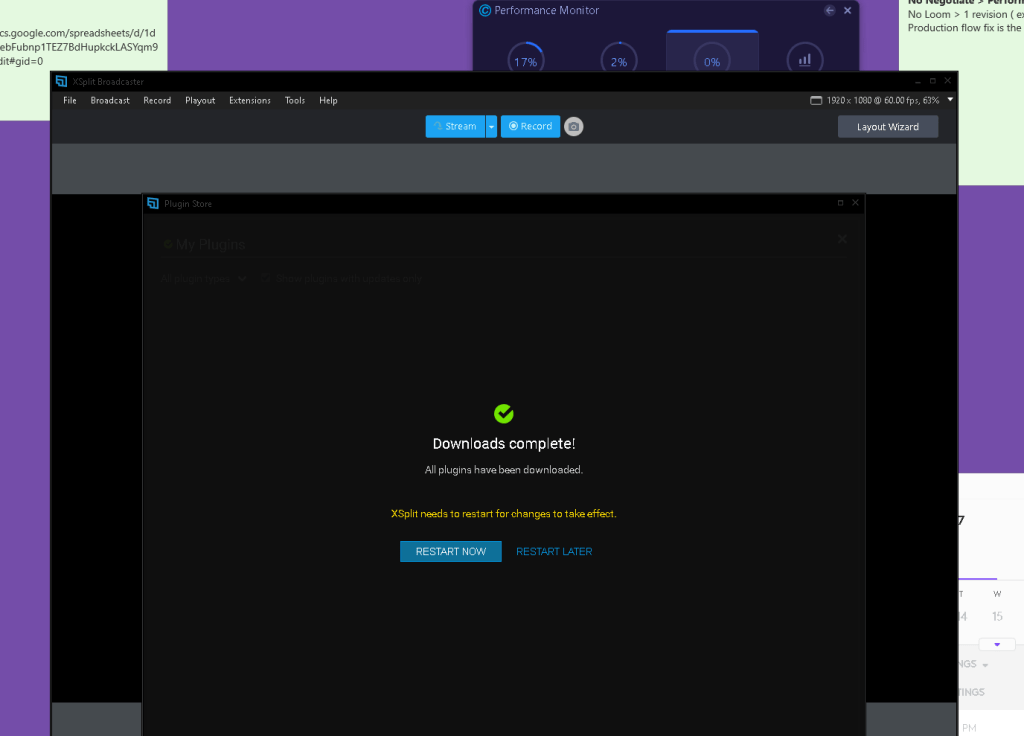This screenshot has width=1024, height=736.
Task: Choose RESTART LATER link
Action: 554,551
